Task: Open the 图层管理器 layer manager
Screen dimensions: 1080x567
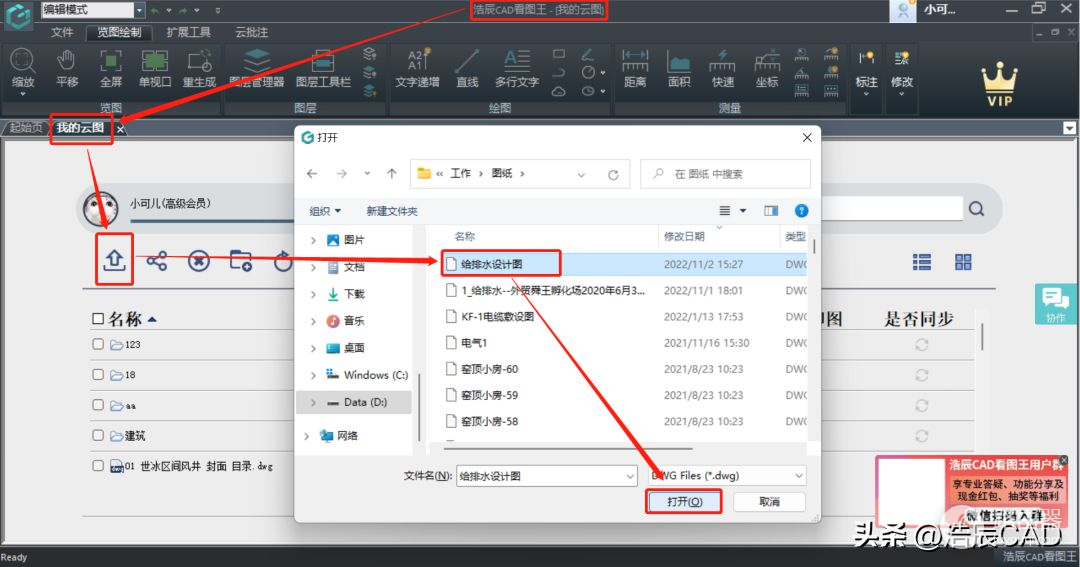Action: click(257, 66)
